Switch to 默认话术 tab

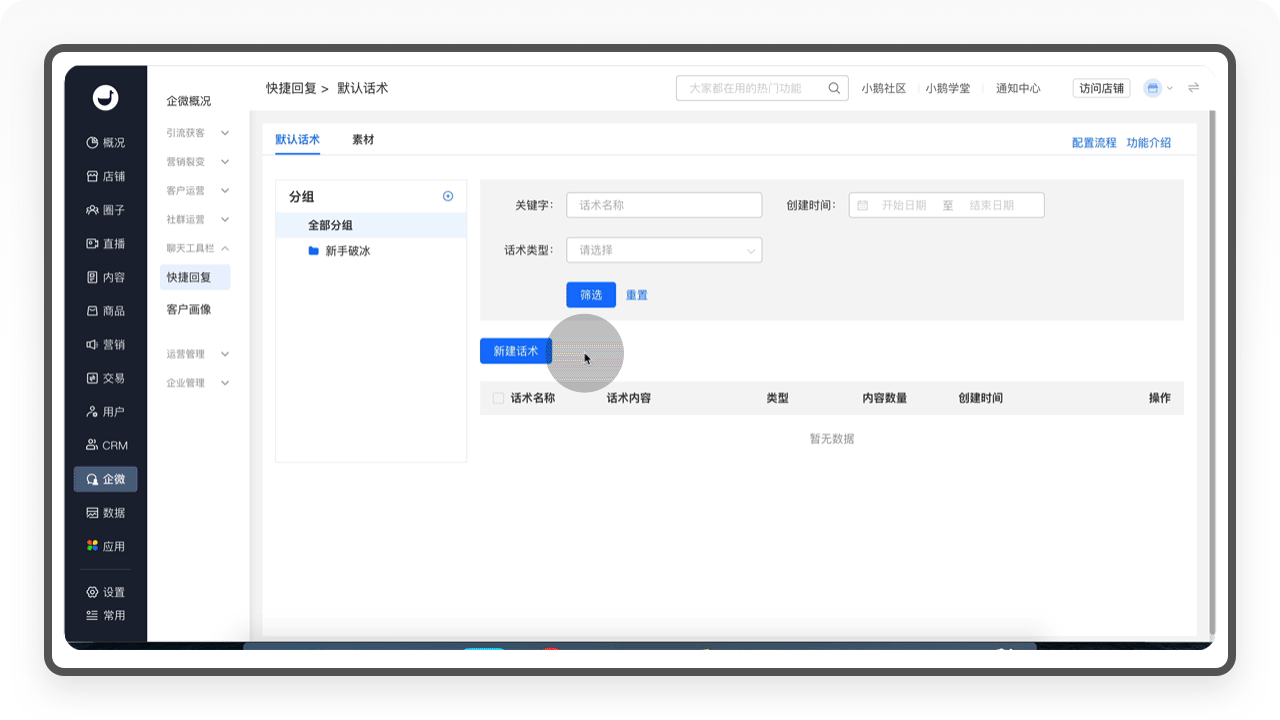point(297,140)
